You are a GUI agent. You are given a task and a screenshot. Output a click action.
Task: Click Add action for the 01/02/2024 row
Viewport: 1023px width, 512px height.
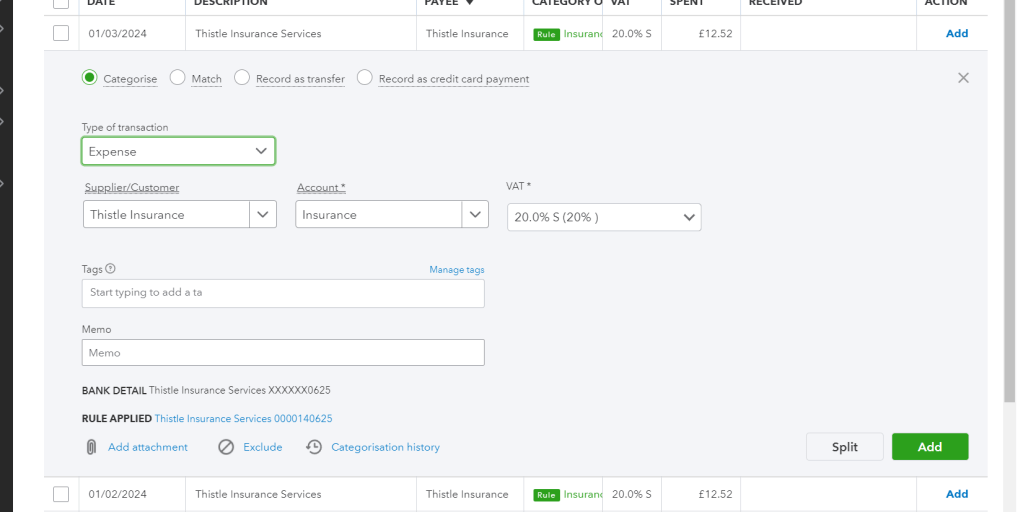pos(956,494)
